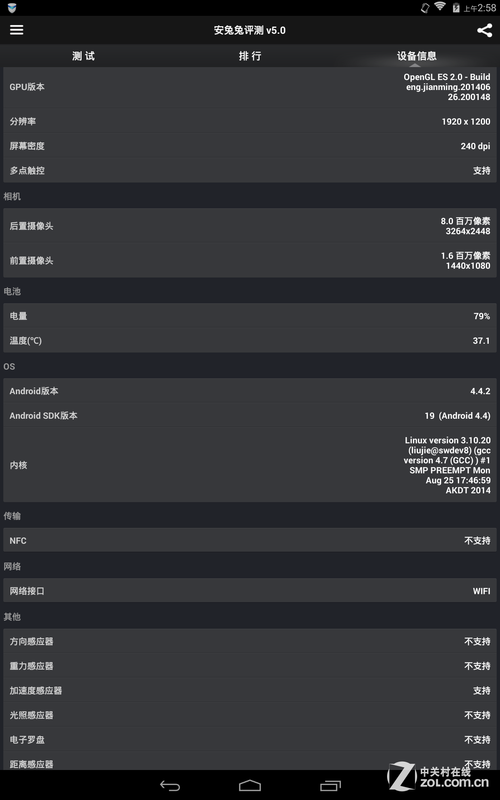
Task: Select the 后置摄像头 row
Action: click(249, 226)
